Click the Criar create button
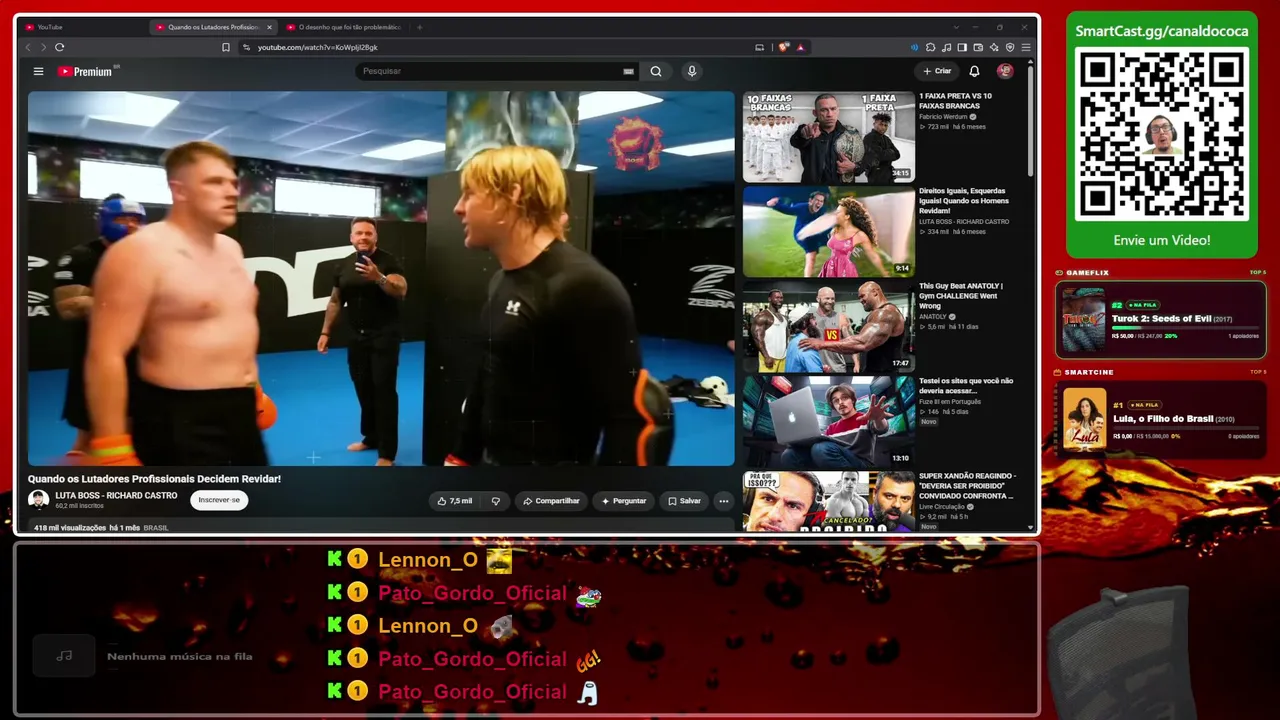 tap(937, 71)
